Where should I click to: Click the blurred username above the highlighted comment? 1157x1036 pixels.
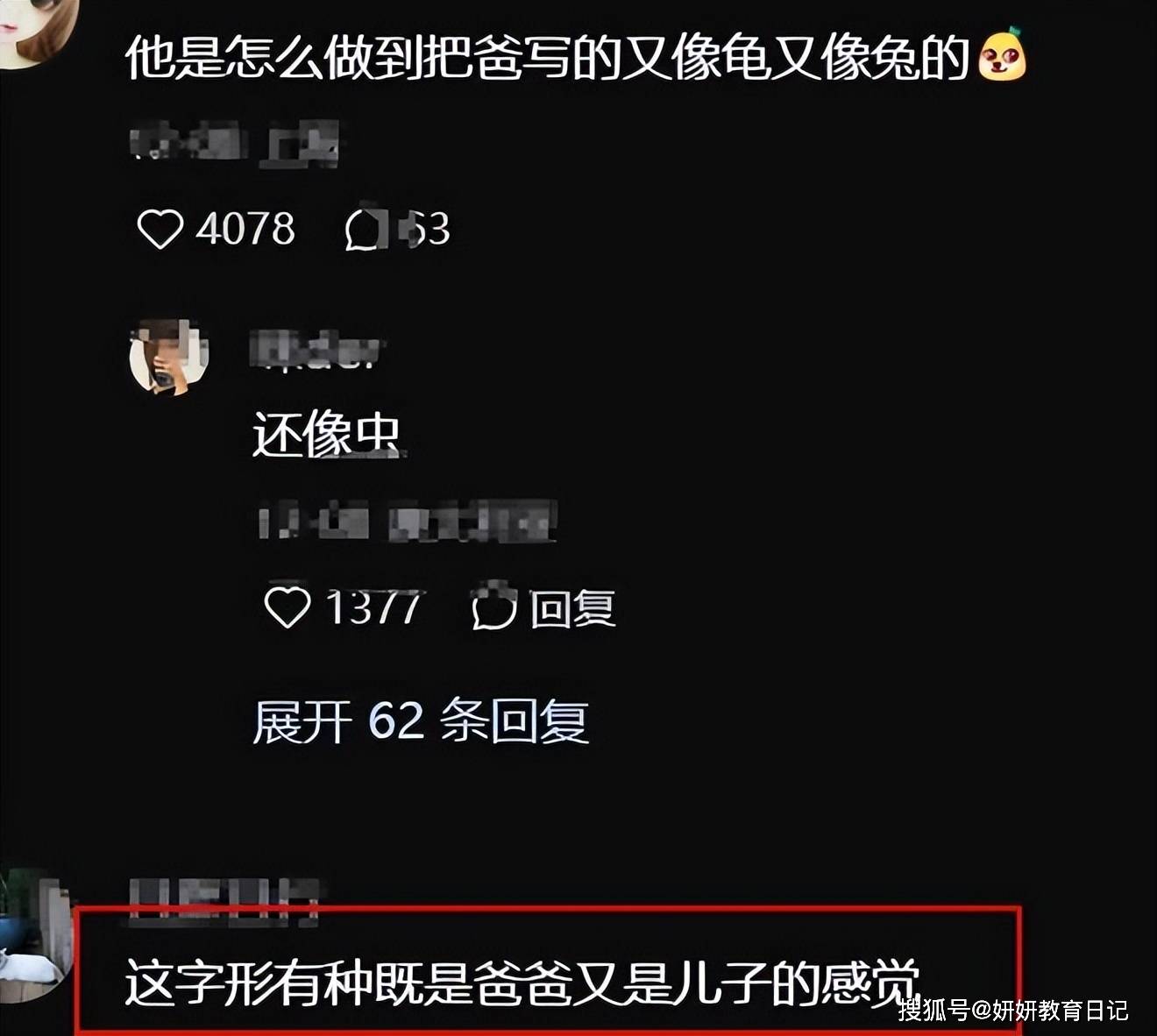pyautogui.click(x=224, y=900)
